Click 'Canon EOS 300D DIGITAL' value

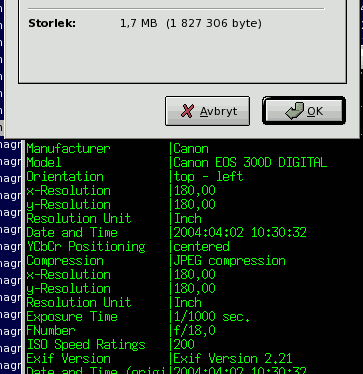coord(250,163)
